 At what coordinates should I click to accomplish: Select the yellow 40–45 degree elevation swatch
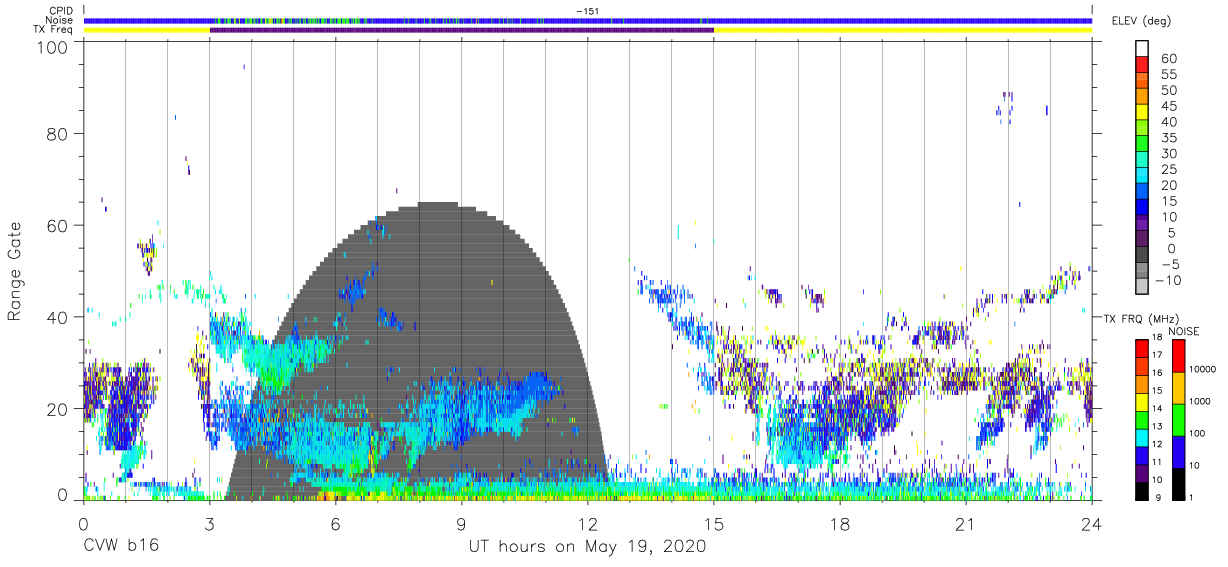pos(1142,113)
